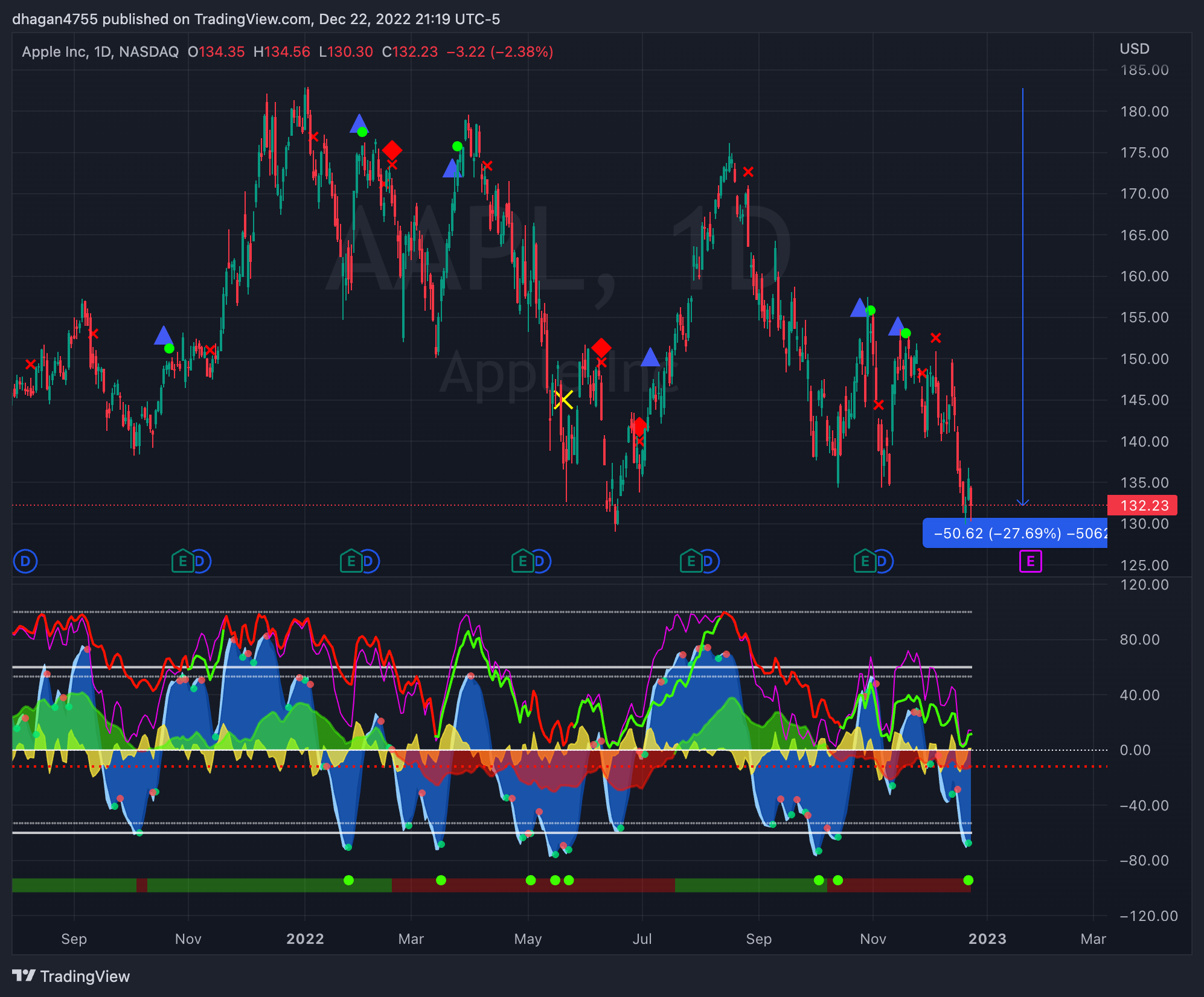Click the 2023 time axis label
Screen dimensions: 1204x997
click(x=987, y=939)
